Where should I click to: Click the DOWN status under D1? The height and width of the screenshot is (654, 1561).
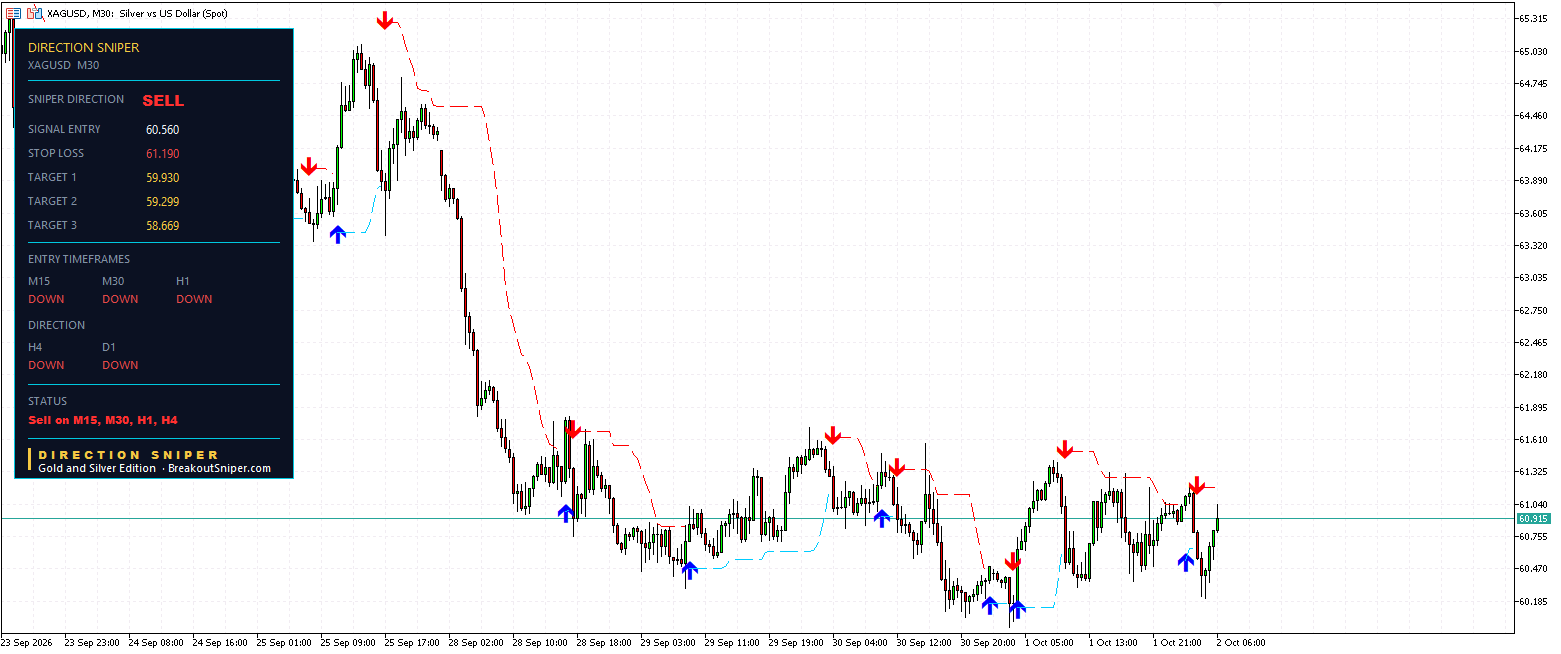coord(120,365)
